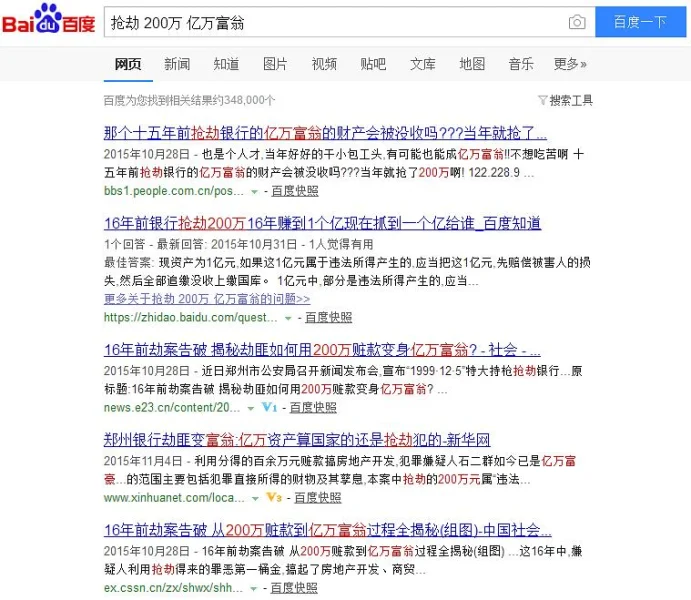691x600 pixels.
Task: Switch to the 新闻 tab
Action: click(x=177, y=64)
